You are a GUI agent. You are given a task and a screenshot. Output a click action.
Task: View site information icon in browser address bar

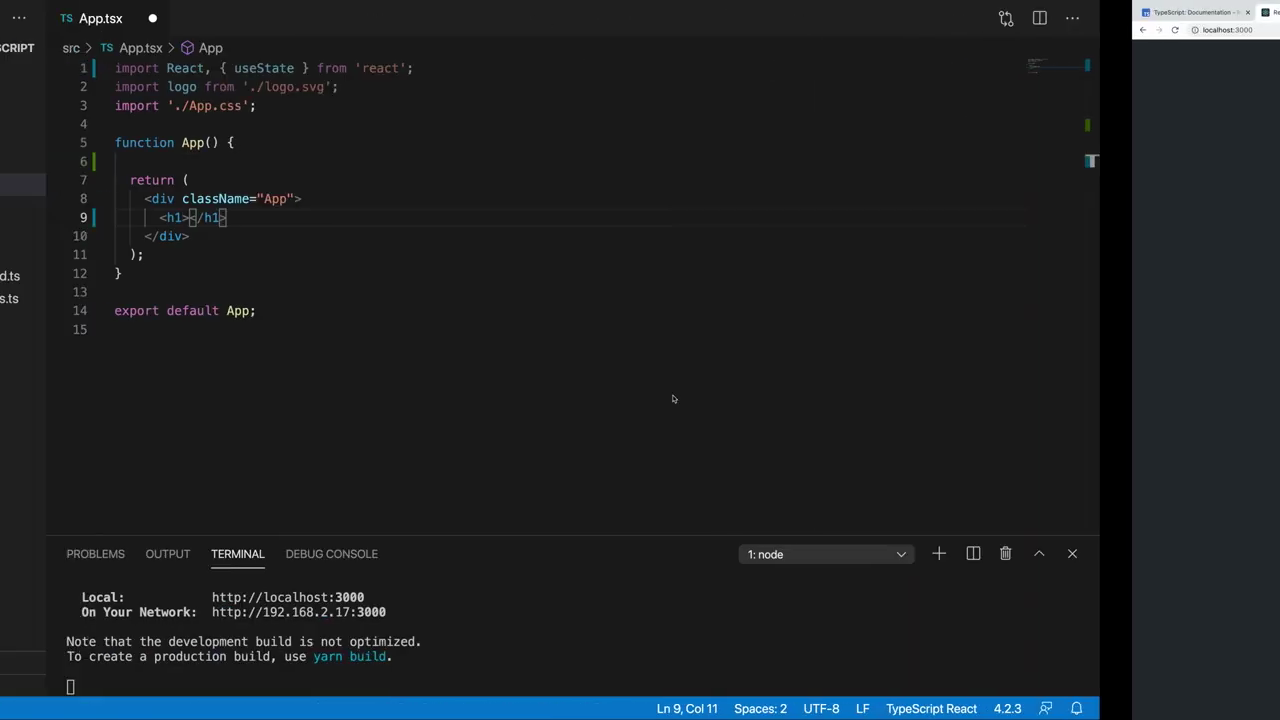pyautogui.click(x=1195, y=30)
